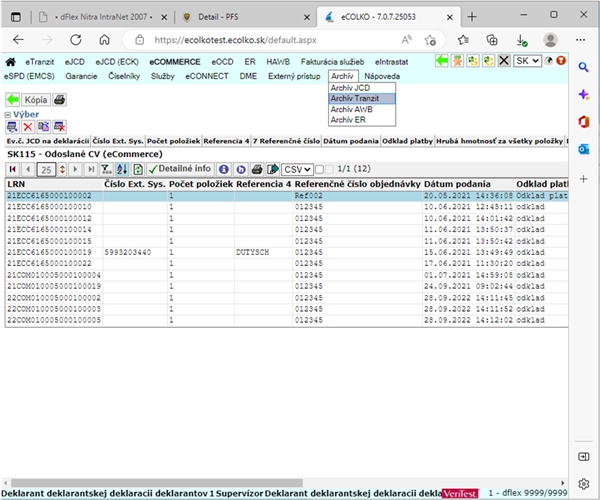The width and height of the screenshot is (600, 500).
Task: Click the small globe icon beside SK dropdown
Action: (x=549, y=60)
